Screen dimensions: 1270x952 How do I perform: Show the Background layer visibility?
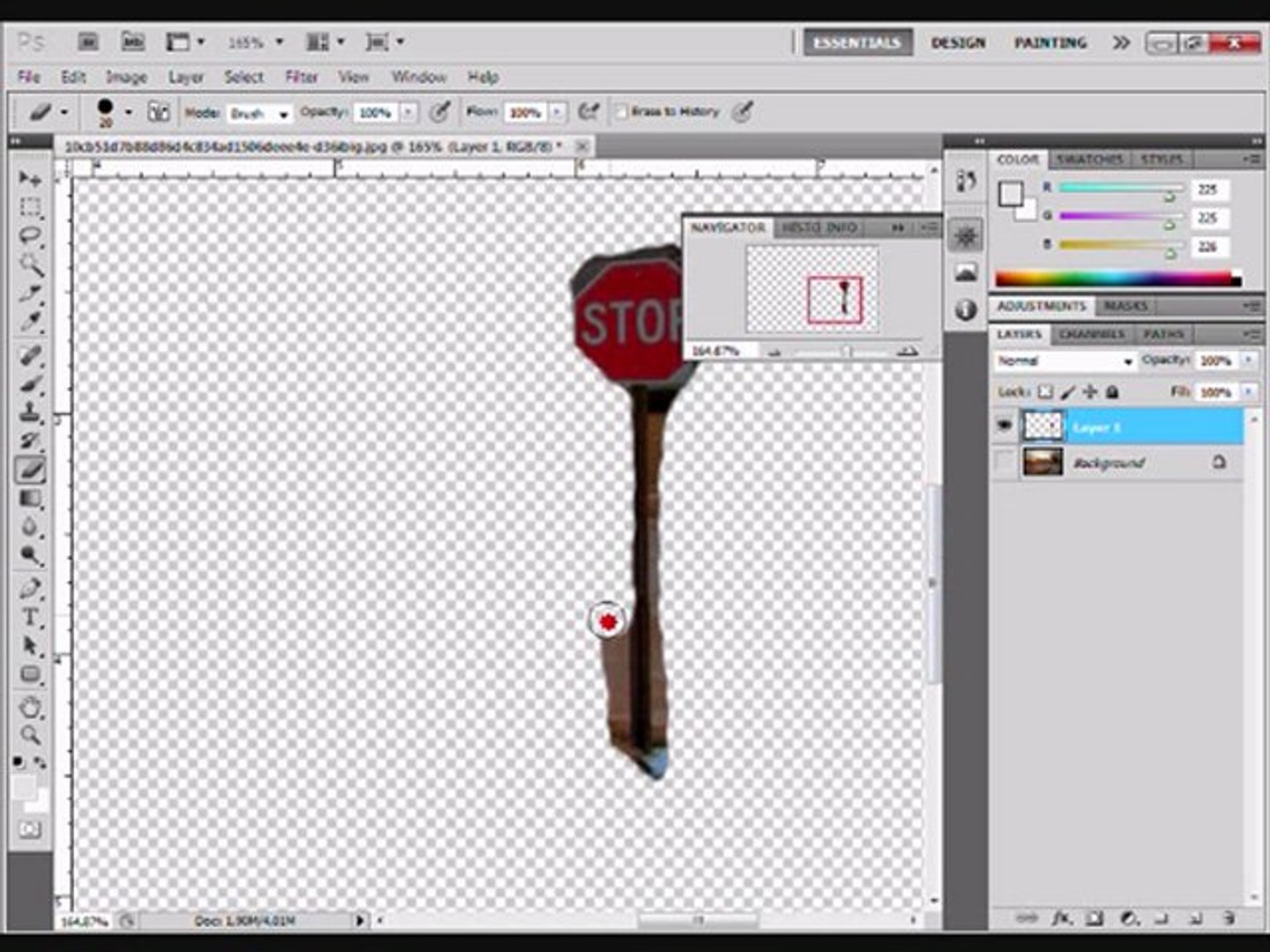(1004, 462)
